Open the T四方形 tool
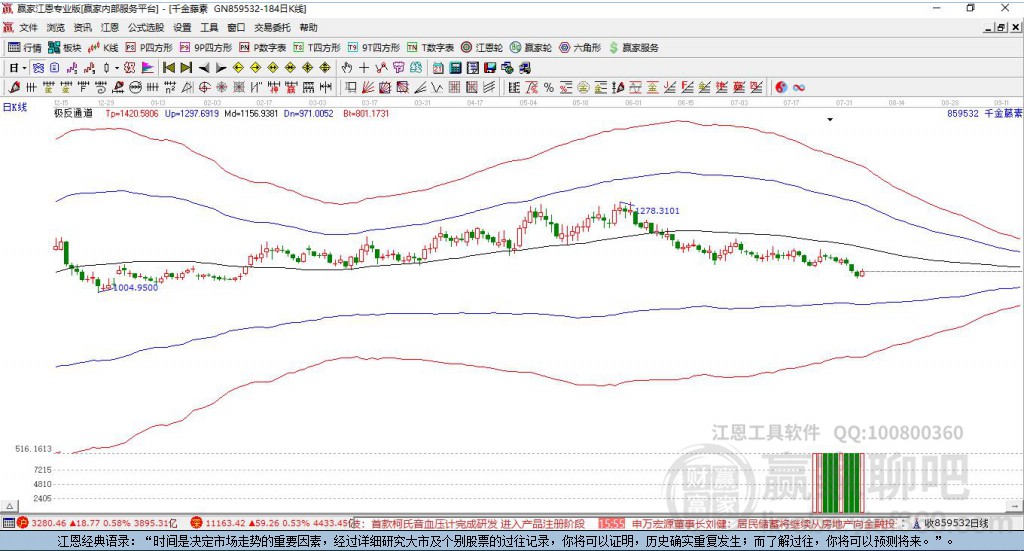 [317, 48]
